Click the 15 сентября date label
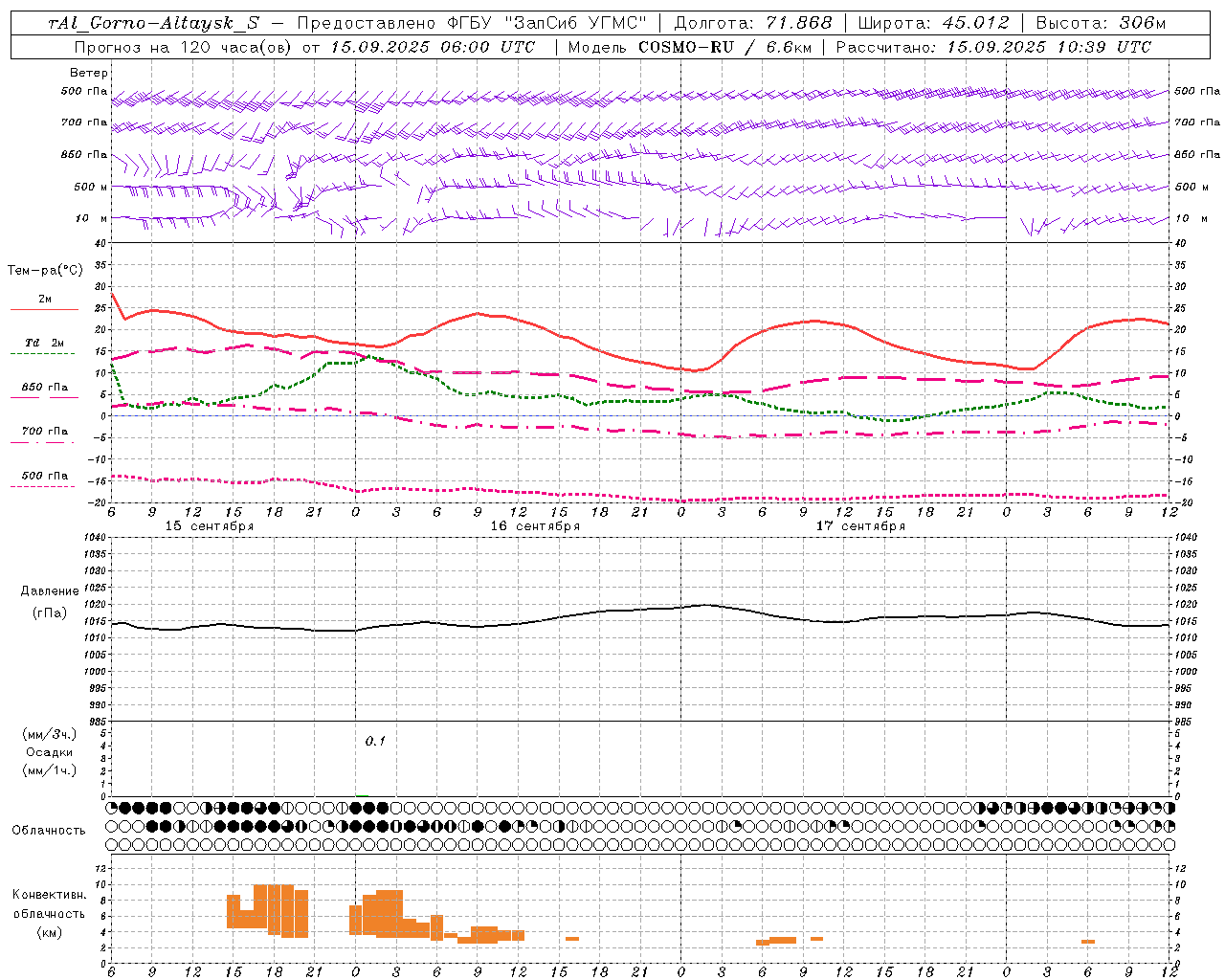Image resolution: width=1225 pixels, height=980 pixels. click(209, 526)
